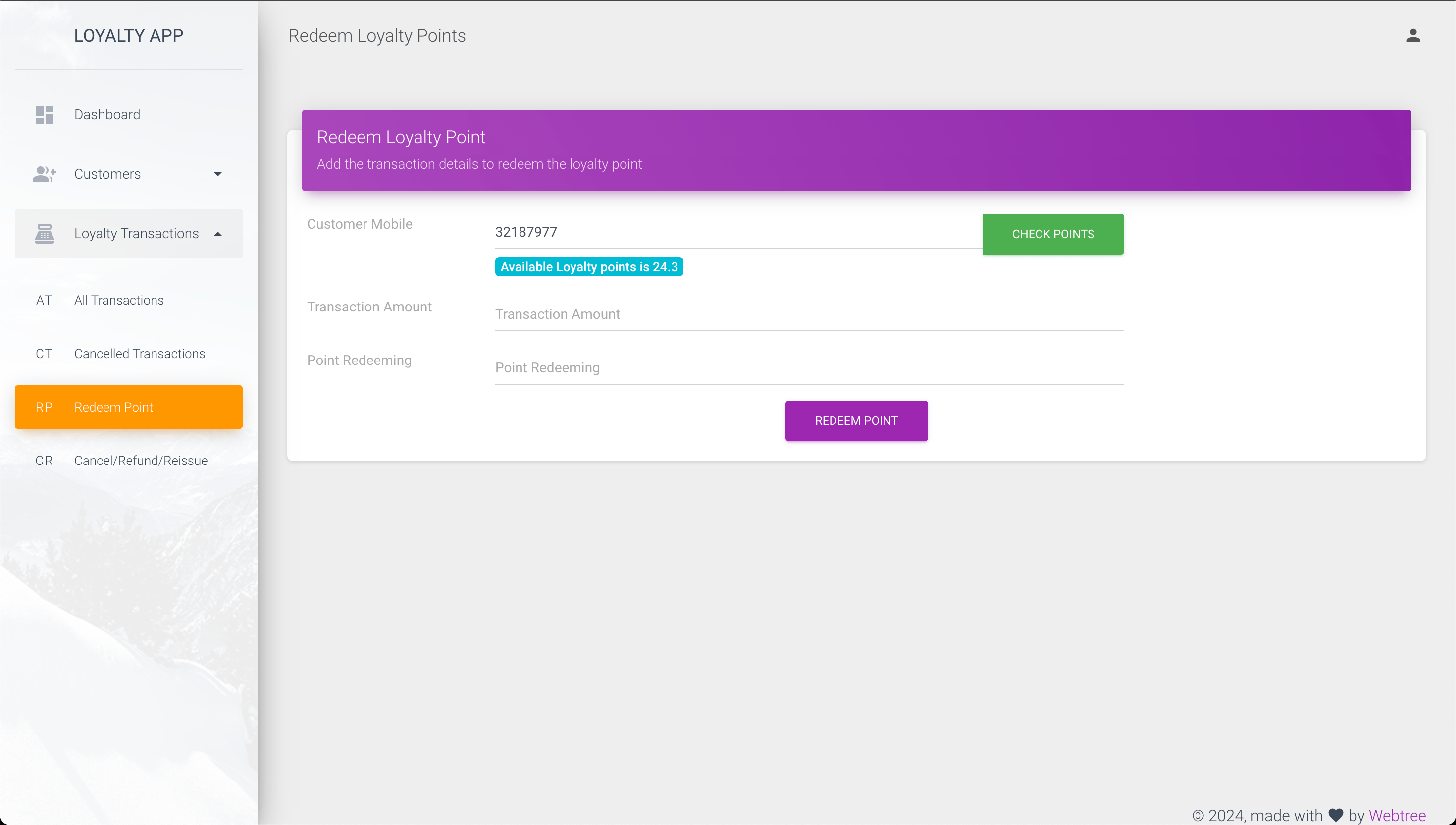
Task: Click the Cancel/Refund/Reissue icon
Action: (x=44, y=460)
